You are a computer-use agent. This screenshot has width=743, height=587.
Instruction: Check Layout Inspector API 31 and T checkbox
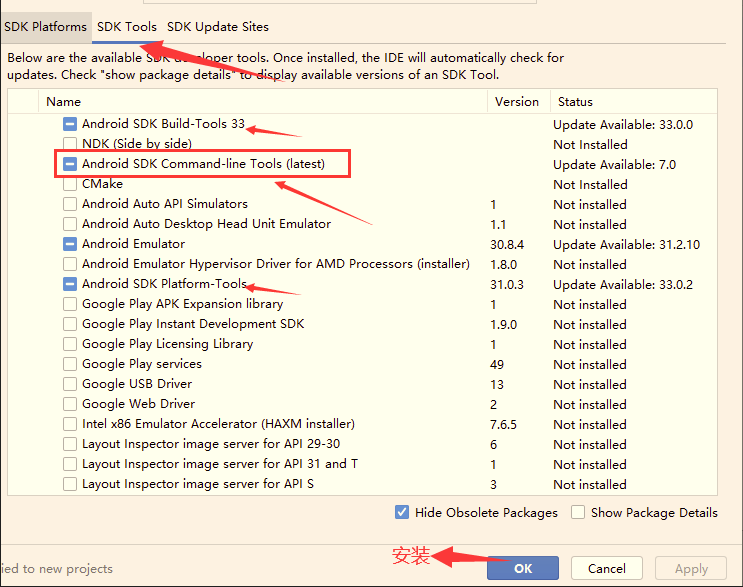(x=70, y=464)
